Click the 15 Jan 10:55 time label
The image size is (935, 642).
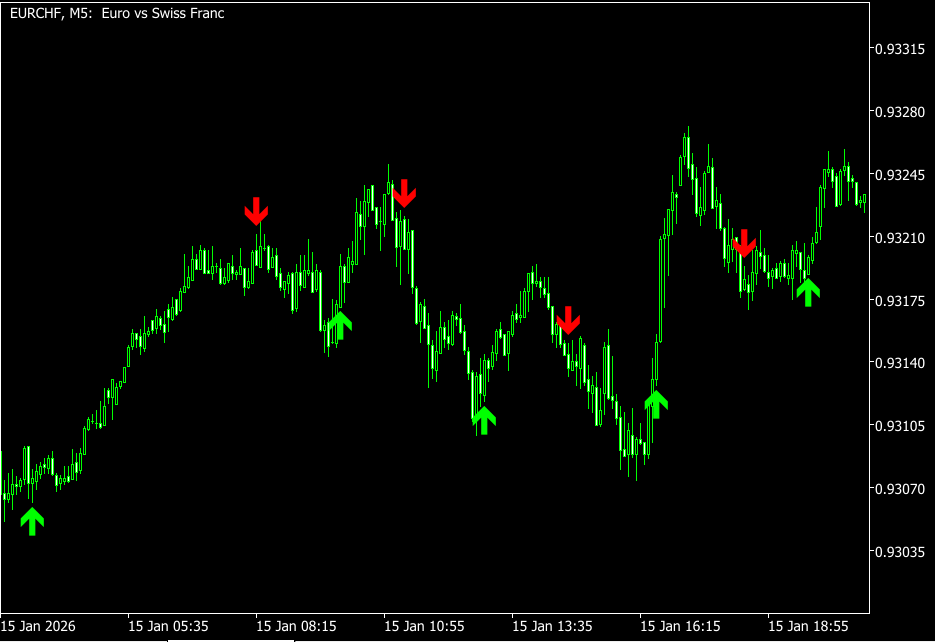point(424,627)
